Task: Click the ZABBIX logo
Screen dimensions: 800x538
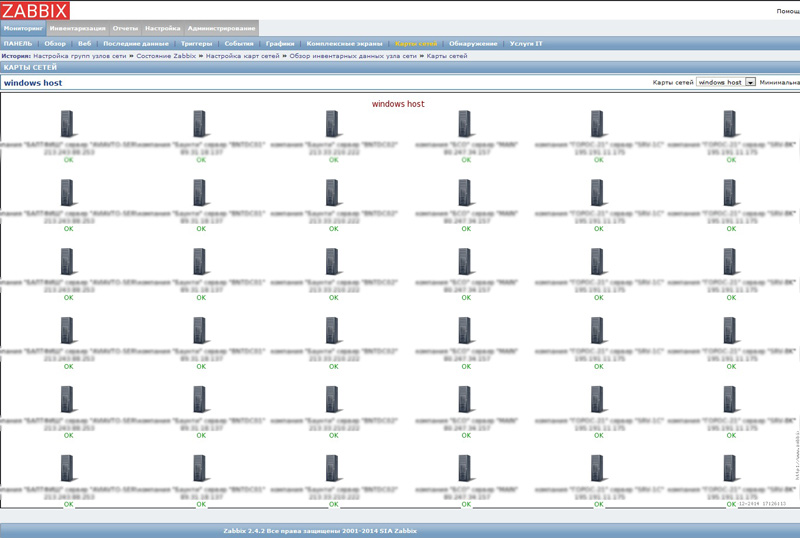Action: pos(35,11)
